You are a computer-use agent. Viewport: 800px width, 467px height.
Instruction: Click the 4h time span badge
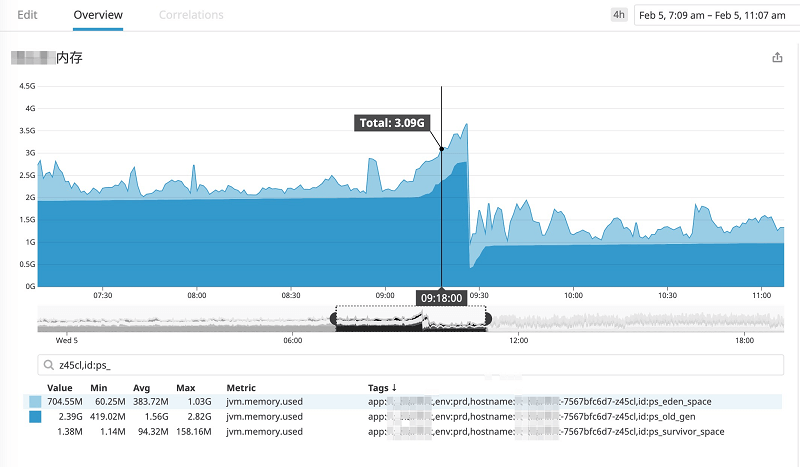click(619, 15)
